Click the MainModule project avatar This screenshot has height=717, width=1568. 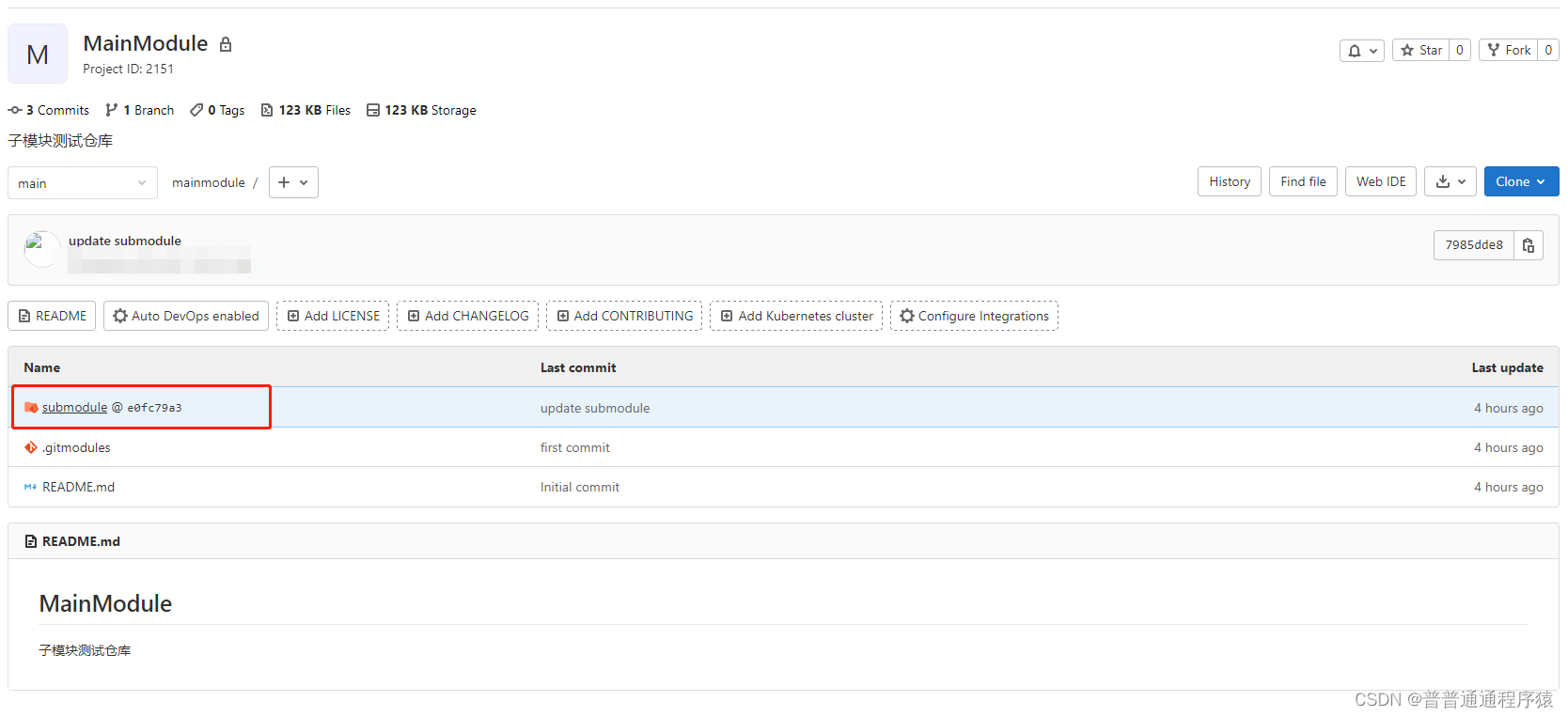[x=38, y=54]
